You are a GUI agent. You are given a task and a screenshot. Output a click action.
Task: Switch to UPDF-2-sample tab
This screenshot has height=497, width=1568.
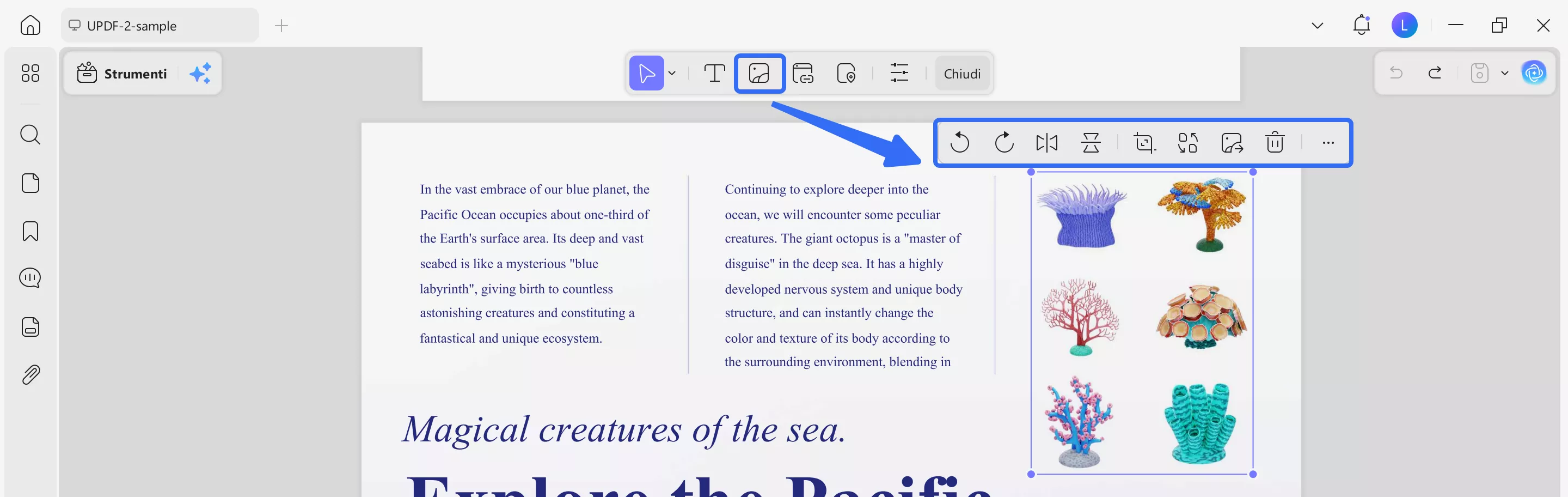(160, 26)
